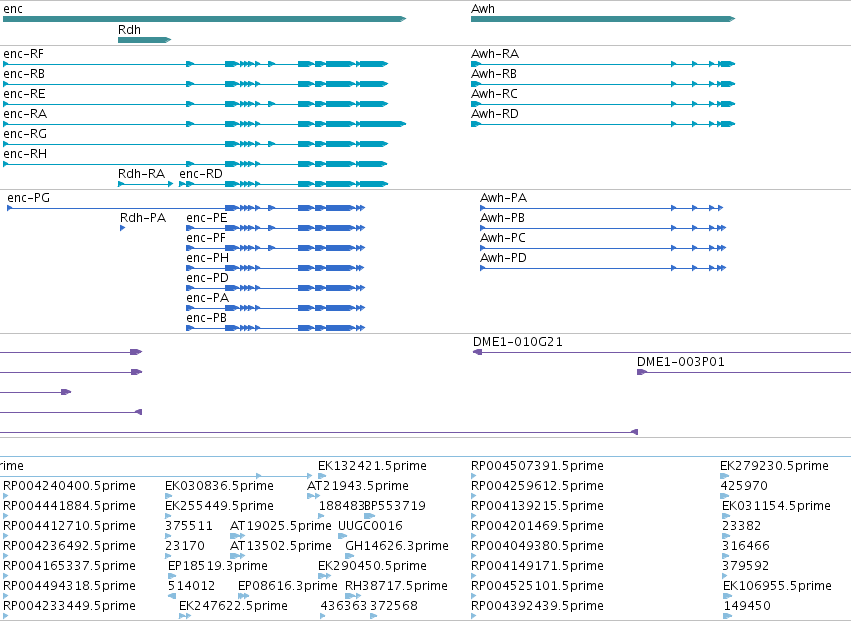This screenshot has width=851, height=621.
Task: Select the UUGC0016 feature label
Action: click(x=370, y=526)
